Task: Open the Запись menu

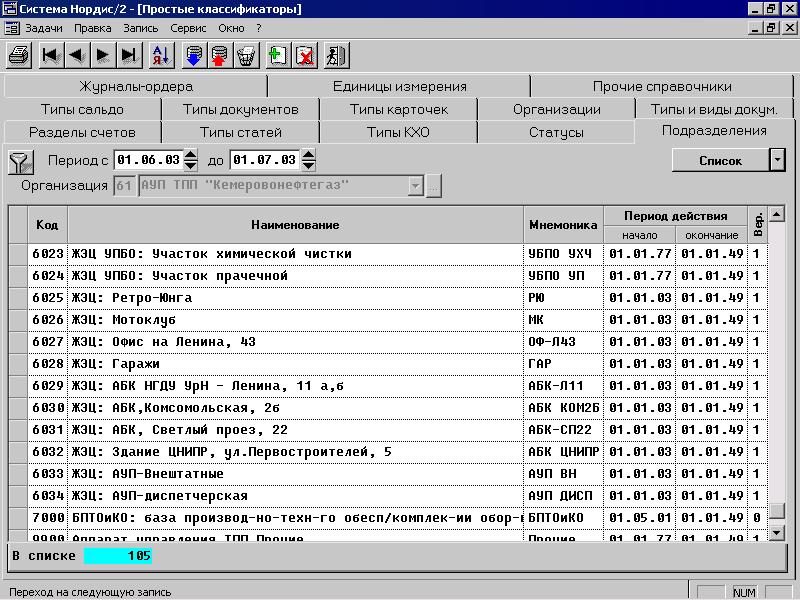Action: (141, 28)
